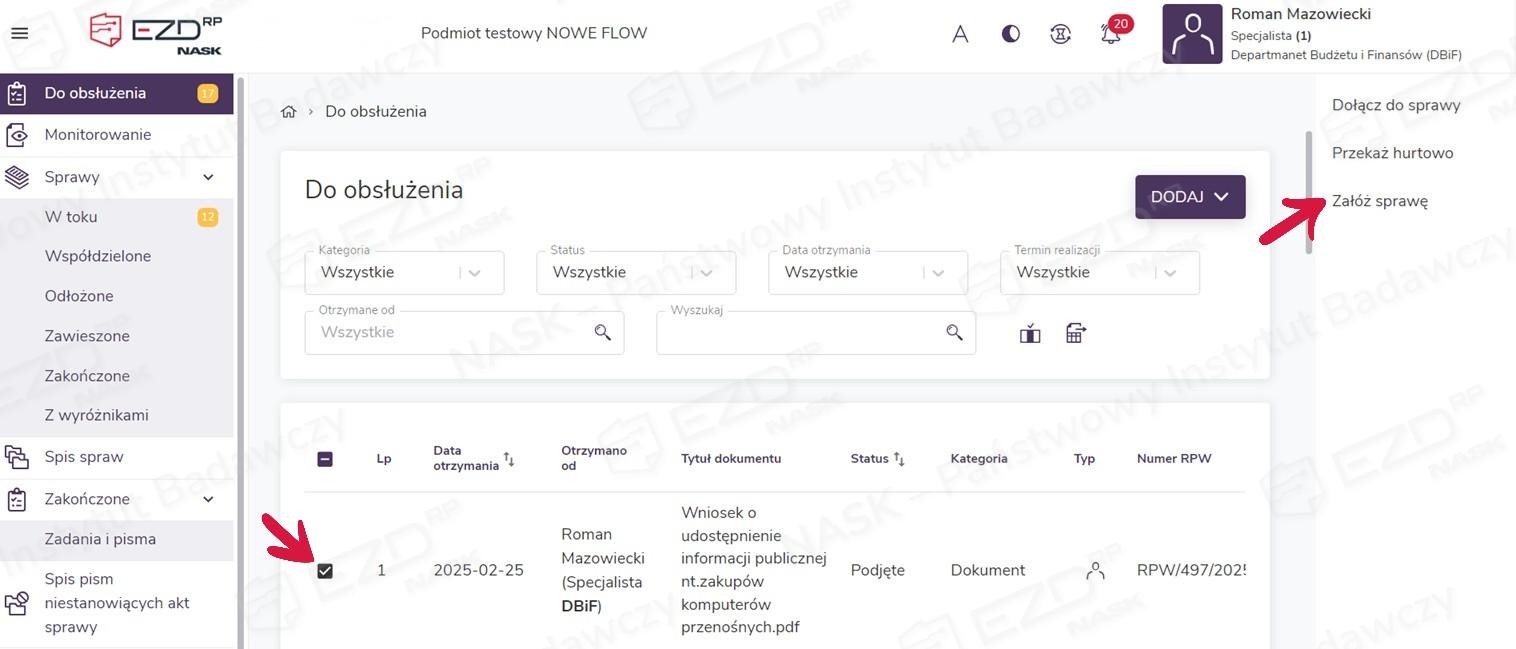Click 'Przekaż hurtowo' action link
The image size is (1516, 649).
[x=1392, y=153]
